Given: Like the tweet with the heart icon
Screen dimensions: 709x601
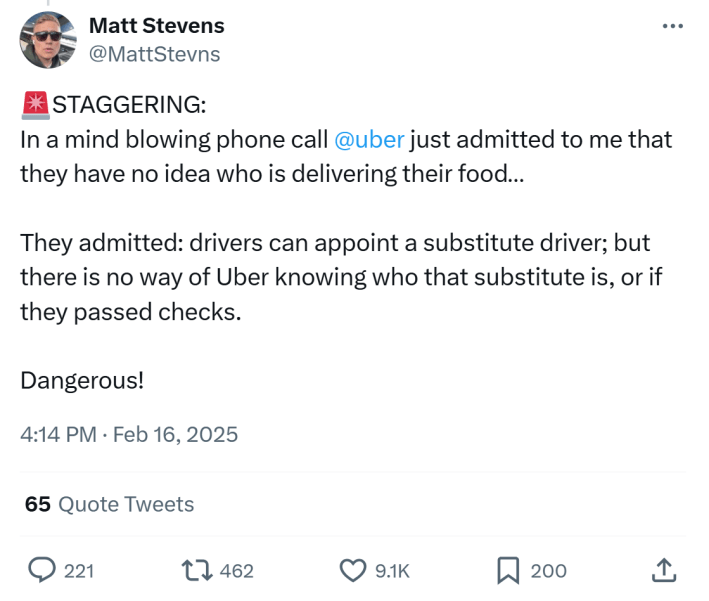Looking at the screenshot, I should tap(353, 570).
